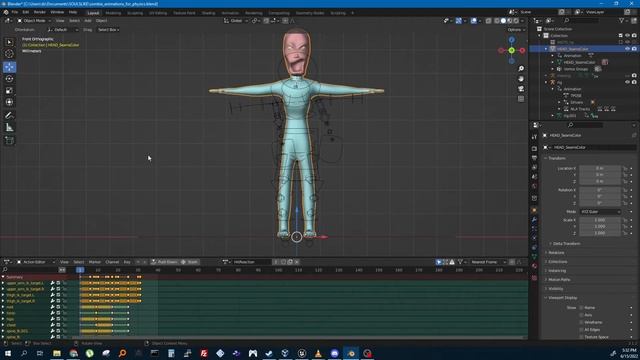Viewport: 640px width, 360px height.
Task: Switch perspective/orthographic grid icon
Action: [x=521, y=99]
